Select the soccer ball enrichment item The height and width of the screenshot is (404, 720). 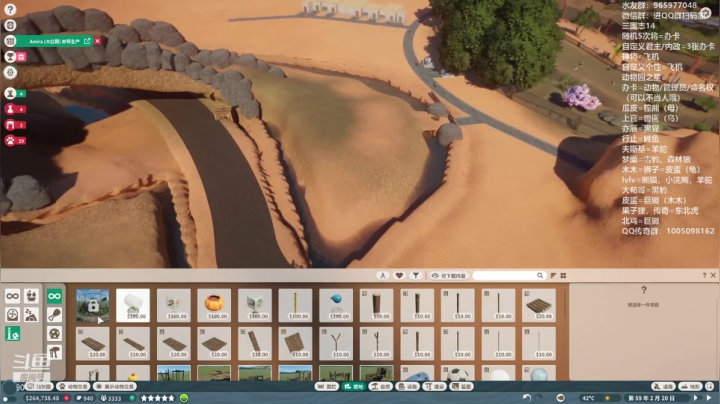point(457,373)
